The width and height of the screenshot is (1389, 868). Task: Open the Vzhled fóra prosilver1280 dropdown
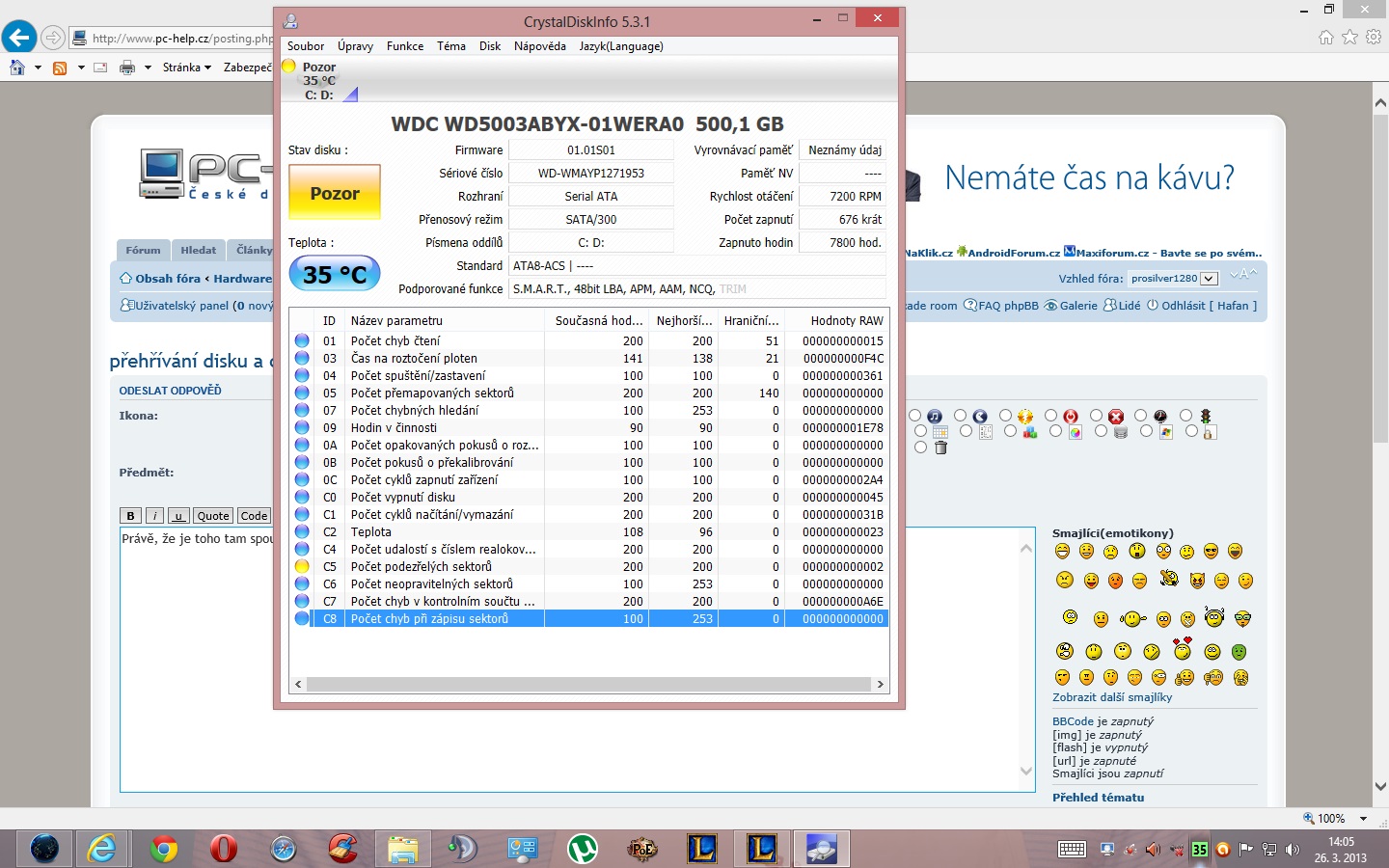(1173, 278)
